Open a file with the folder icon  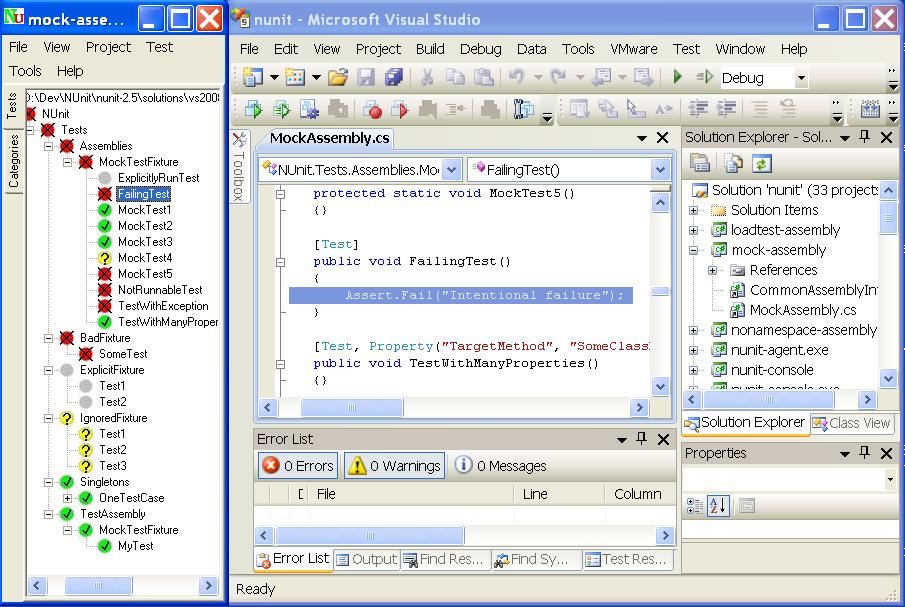click(338, 77)
